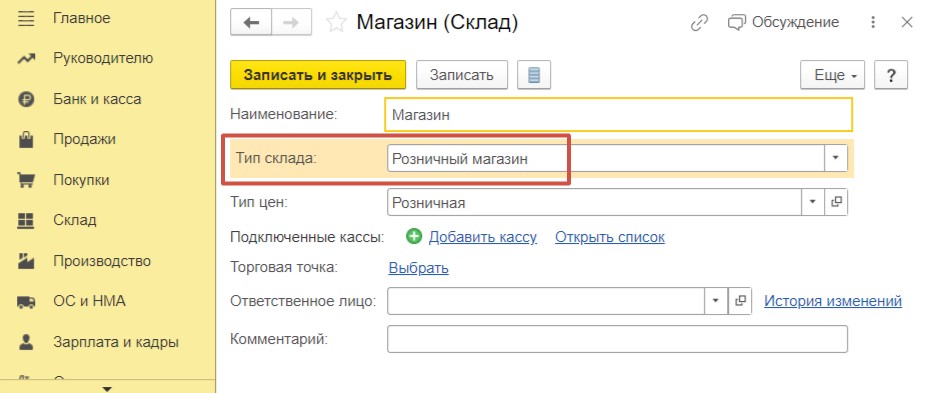Click into the Комментарий input field

[x=617, y=339]
